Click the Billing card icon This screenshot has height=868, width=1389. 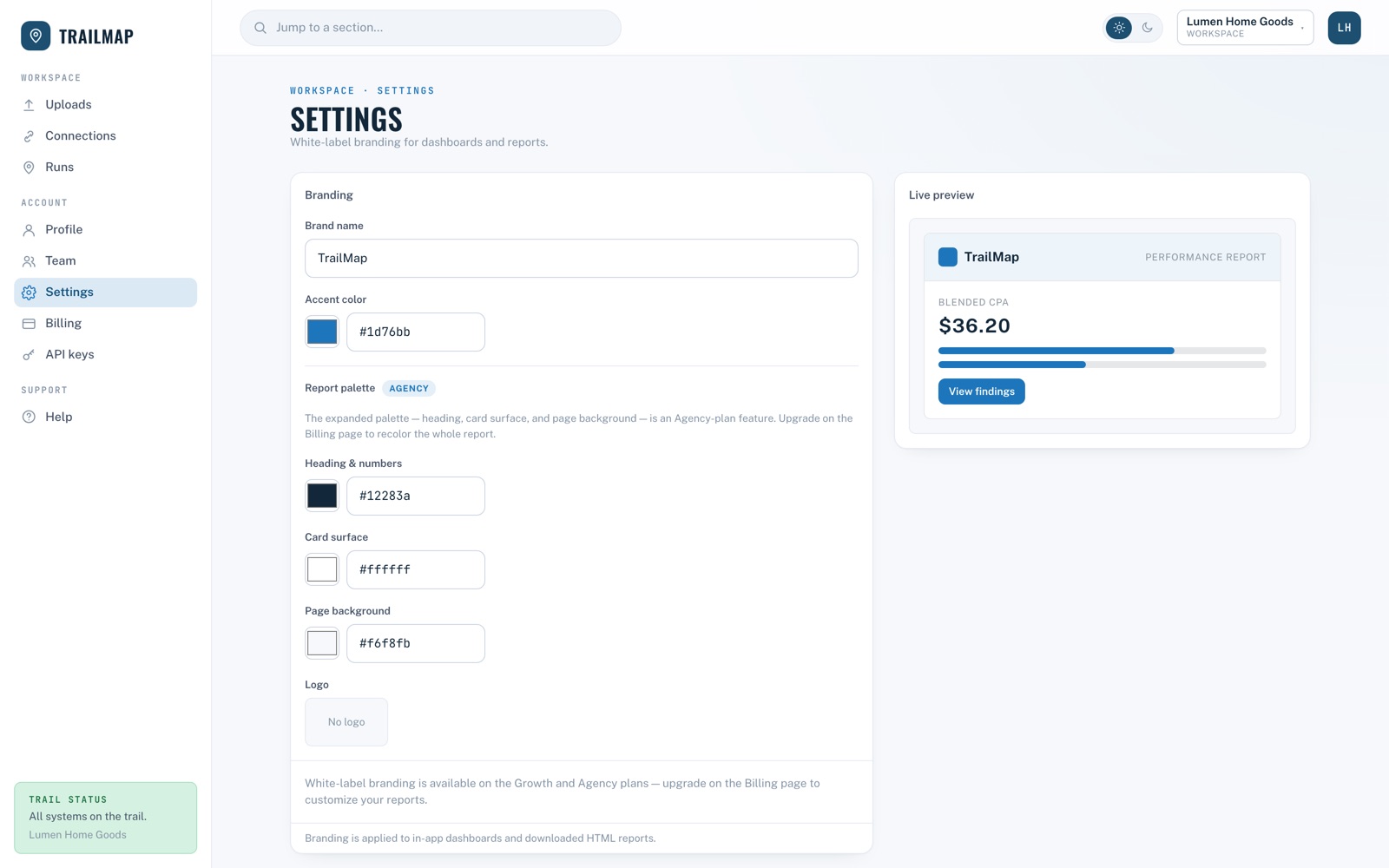(29, 324)
